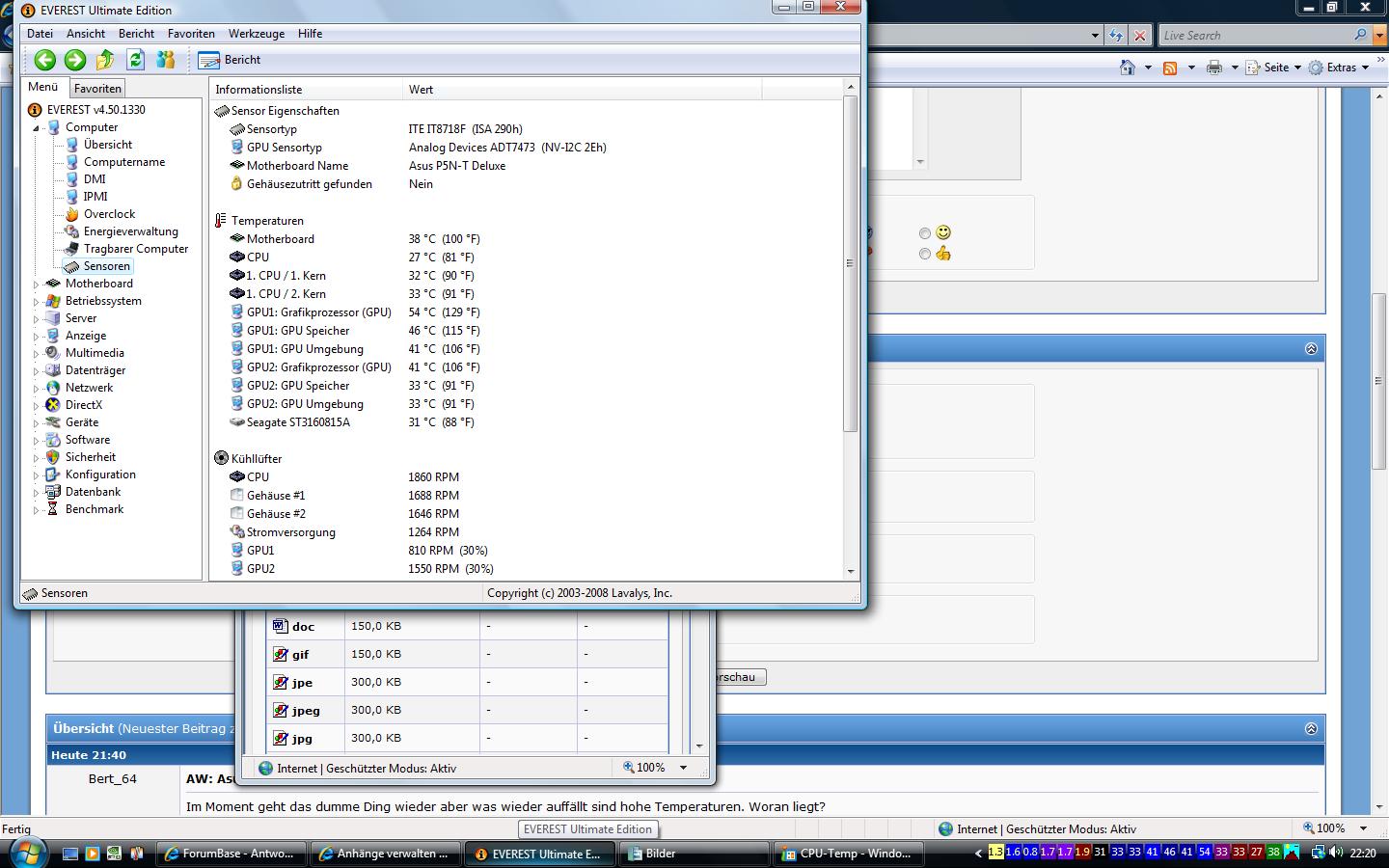Expand the Benchmark tree node
1389x868 pixels.
point(37,509)
